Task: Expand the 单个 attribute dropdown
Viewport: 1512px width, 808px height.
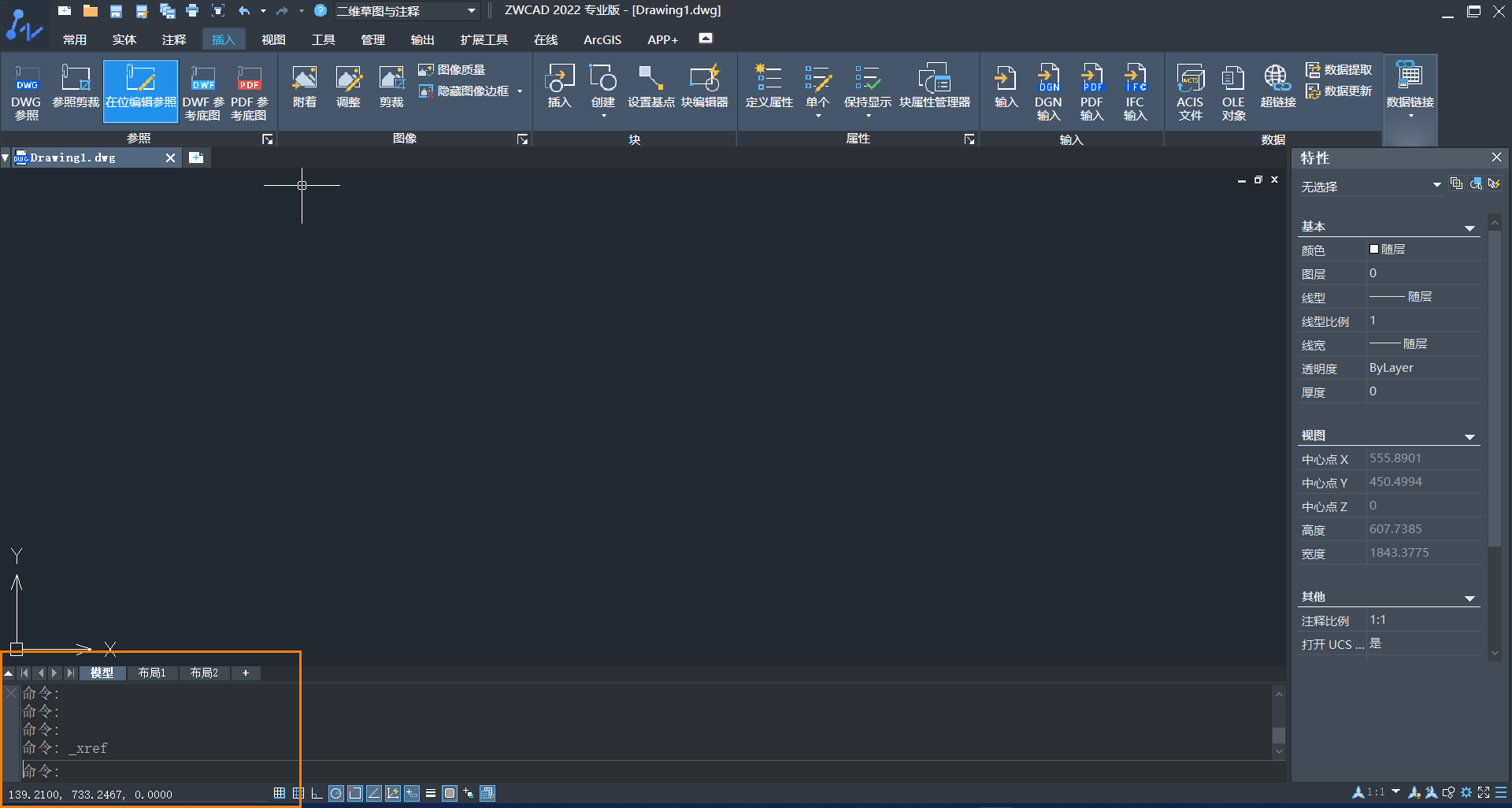Action: [818, 116]
